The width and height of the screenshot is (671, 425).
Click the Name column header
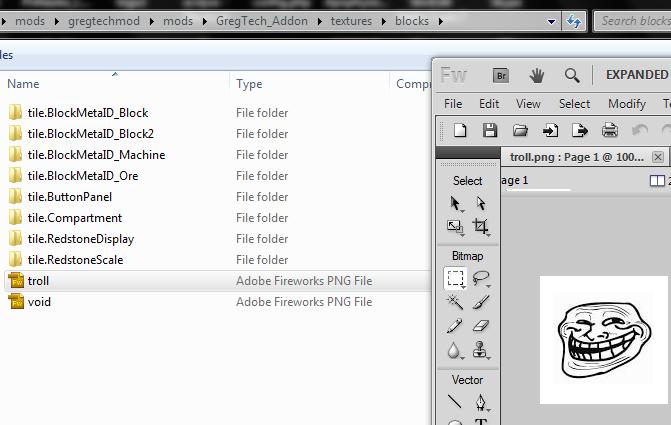[24, 84]
